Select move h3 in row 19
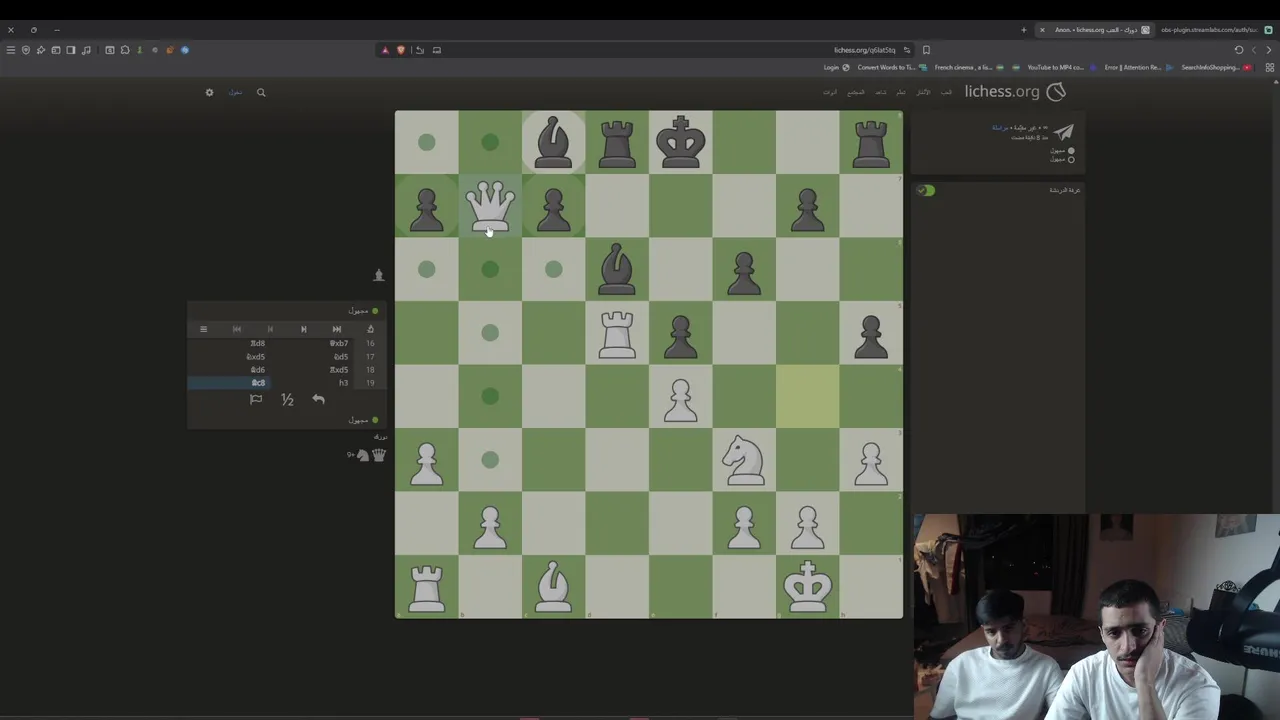The image size is (1280, 720). click(x=344, y=383)
